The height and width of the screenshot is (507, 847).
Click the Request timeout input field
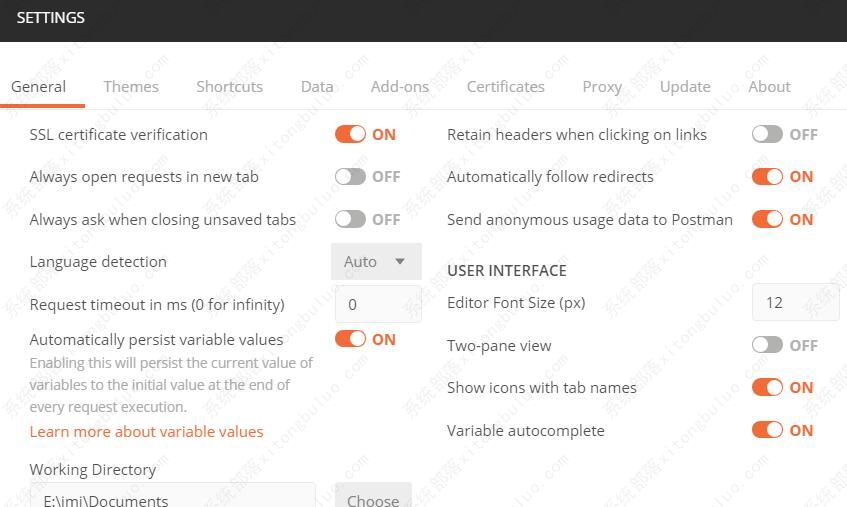(378, 304)
